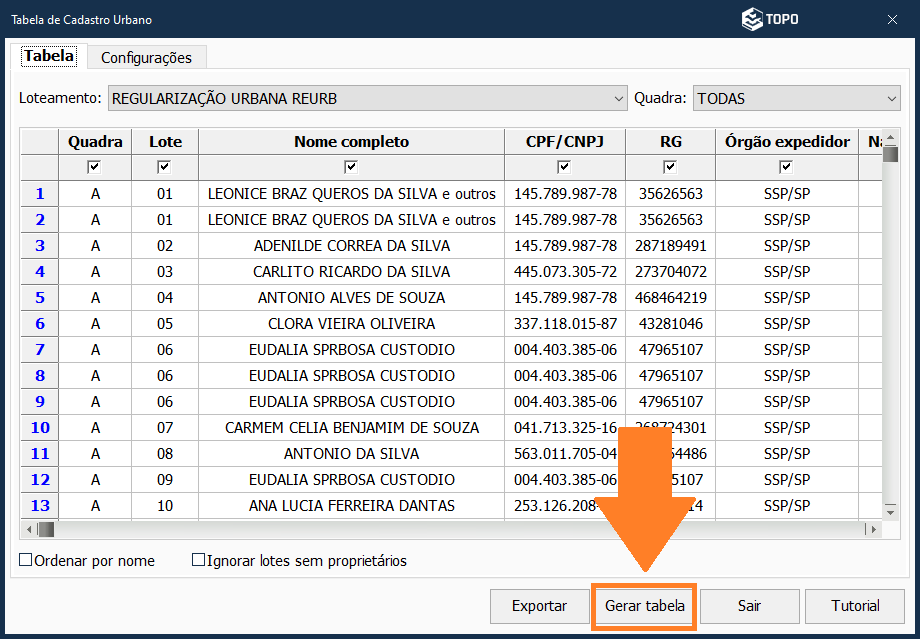Image resolution: width=920 pixels, height=639 pixels.
Task: Close the Tabela de Cadastro Urbano window
Action: pos(892,19)
